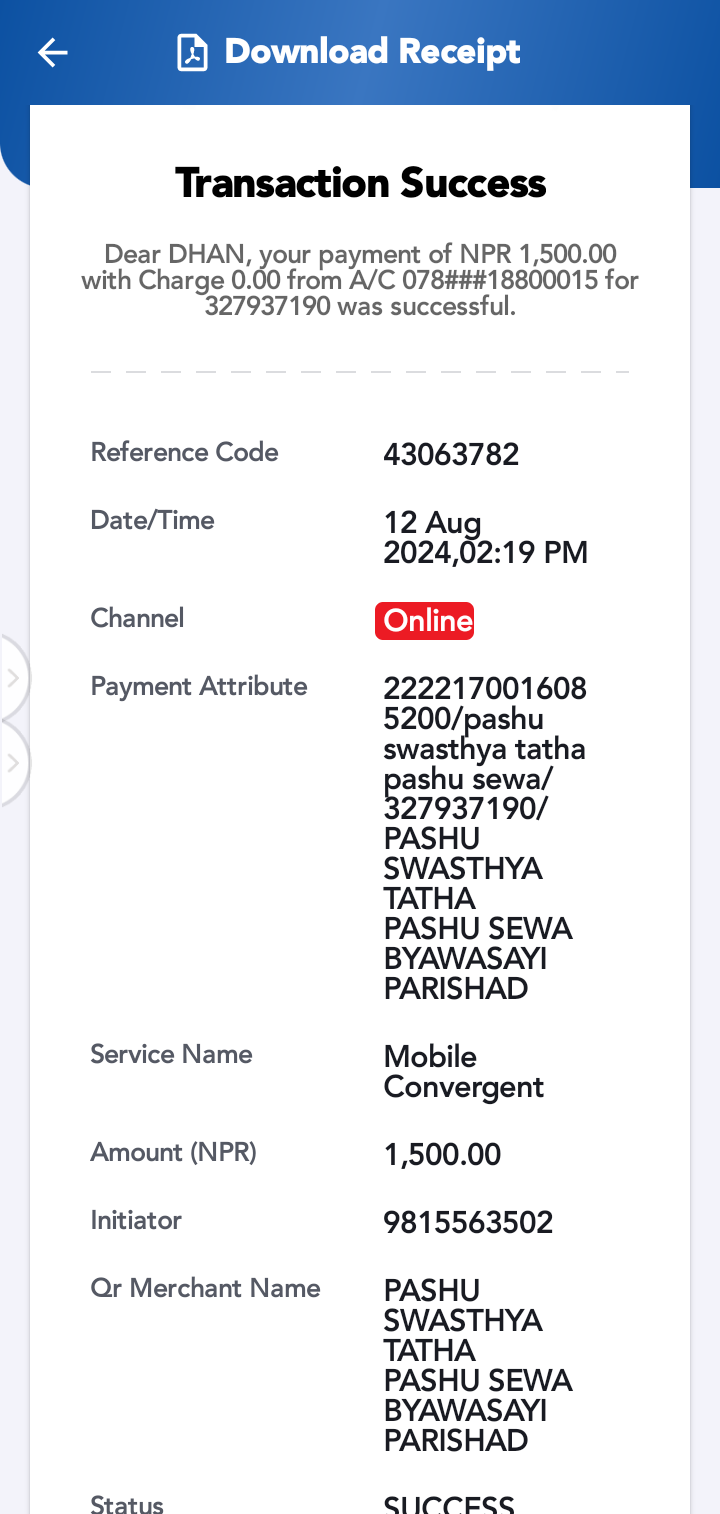Tap the initiator number 9815563502
Screen dimensions: 720x1514
pos(468,1223)
